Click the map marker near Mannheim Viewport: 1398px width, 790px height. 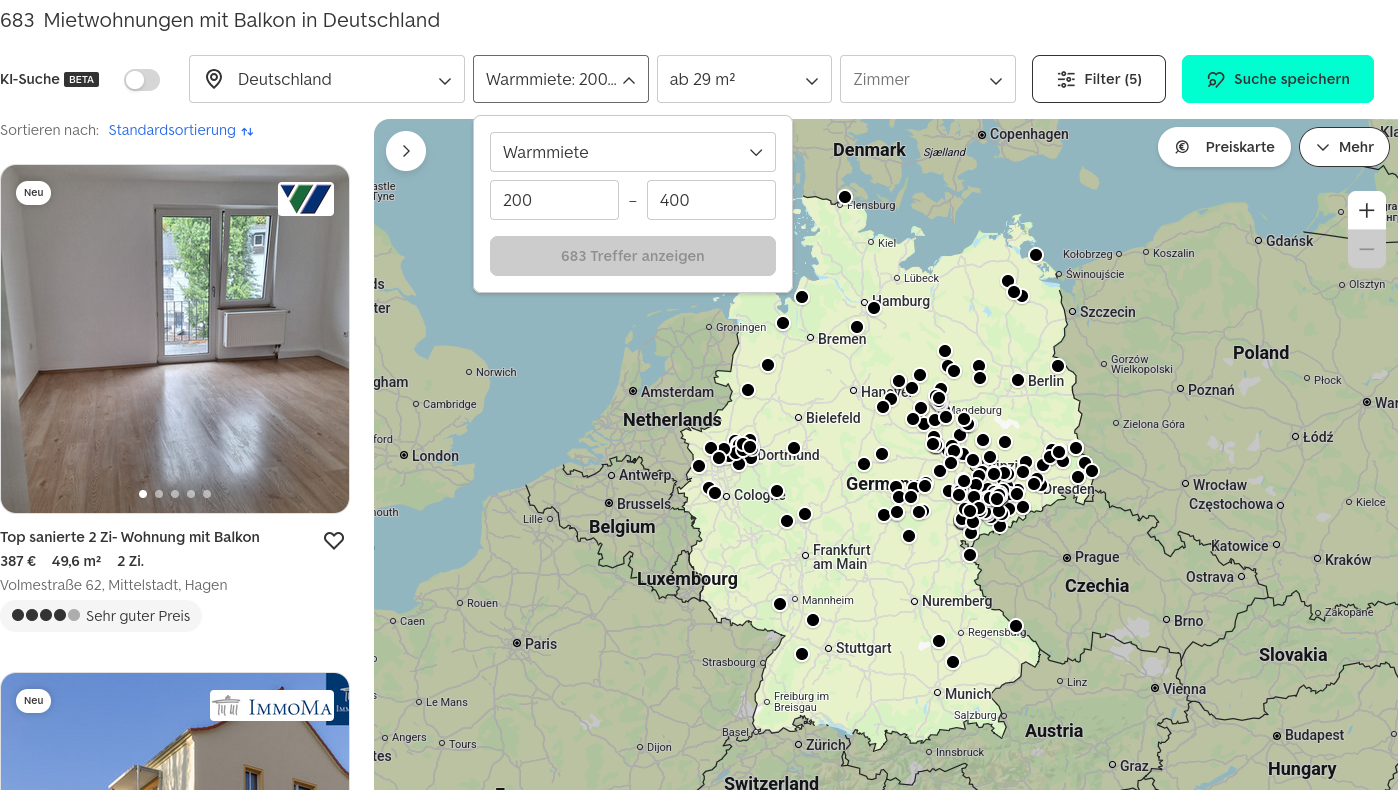point(780,604)
